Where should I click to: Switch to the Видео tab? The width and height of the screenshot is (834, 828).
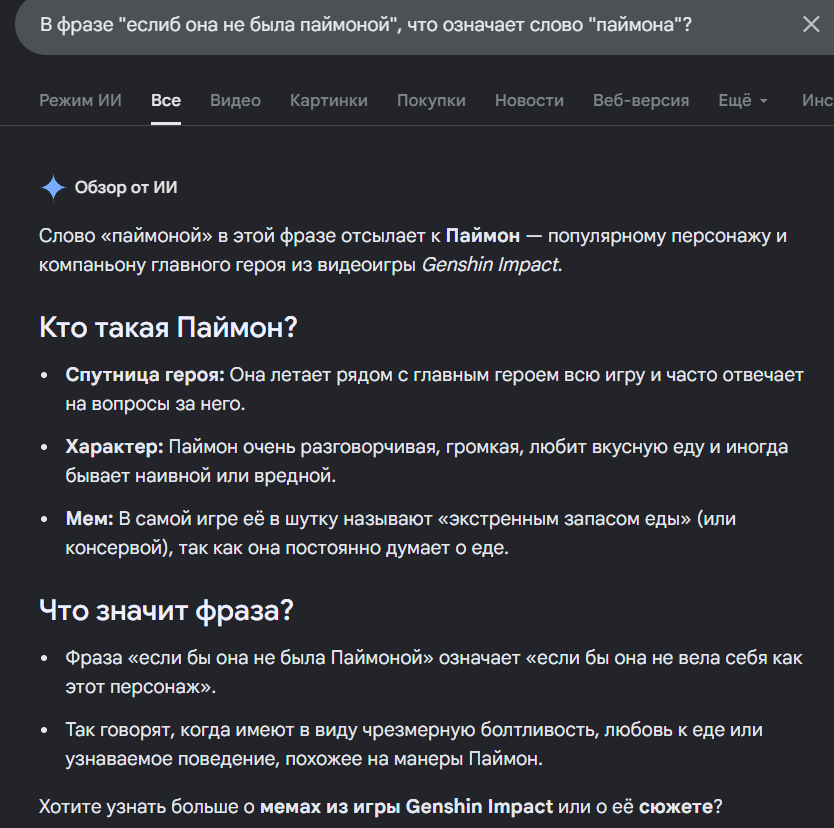point(235,100)
